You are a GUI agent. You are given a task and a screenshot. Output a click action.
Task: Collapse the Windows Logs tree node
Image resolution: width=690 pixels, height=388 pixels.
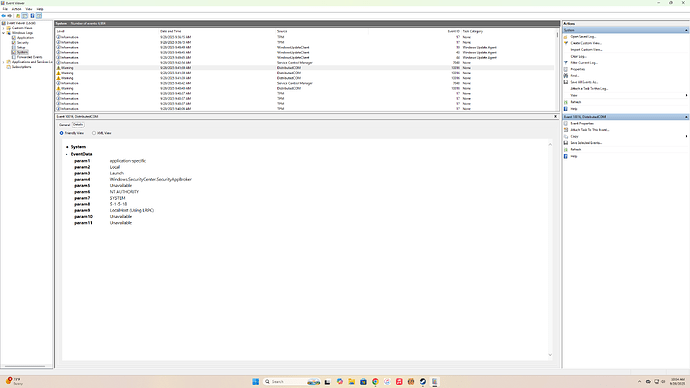pos(4,33)
